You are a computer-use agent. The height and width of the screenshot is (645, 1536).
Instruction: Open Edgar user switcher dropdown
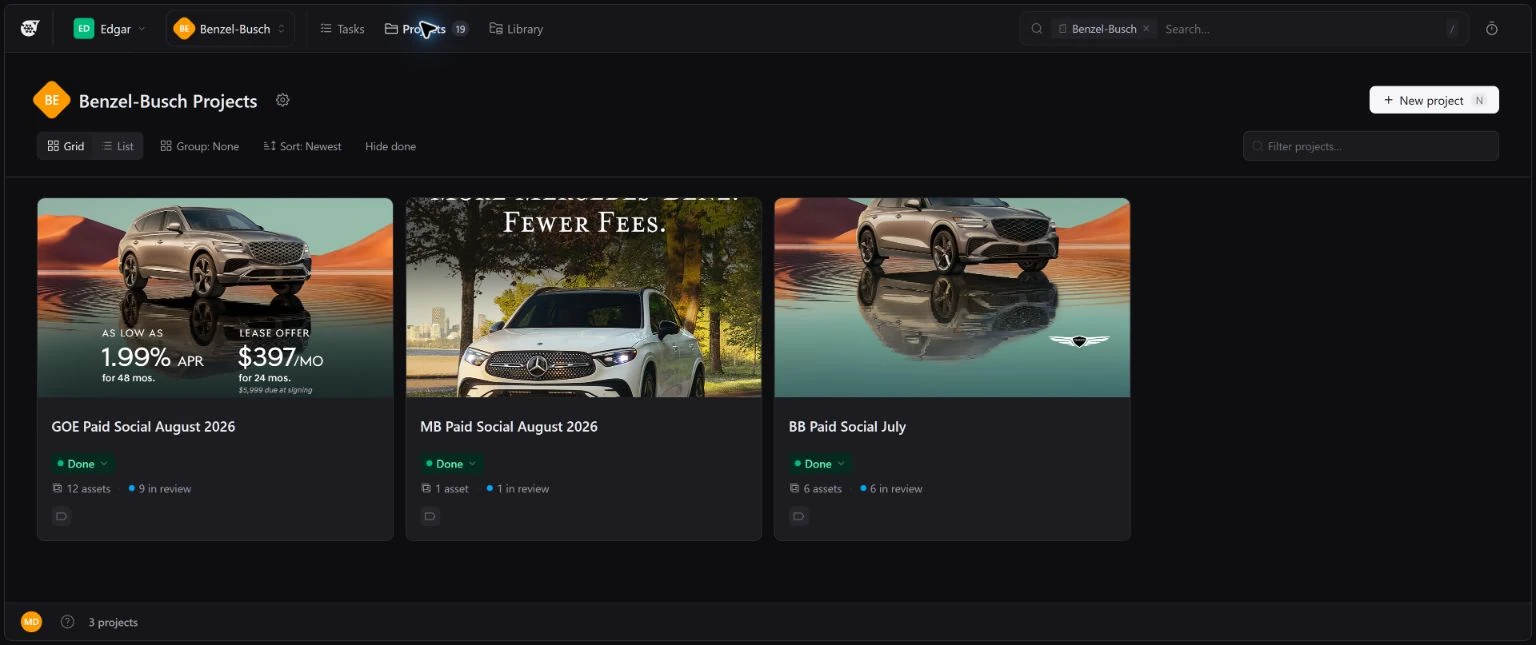coord(111,29)
